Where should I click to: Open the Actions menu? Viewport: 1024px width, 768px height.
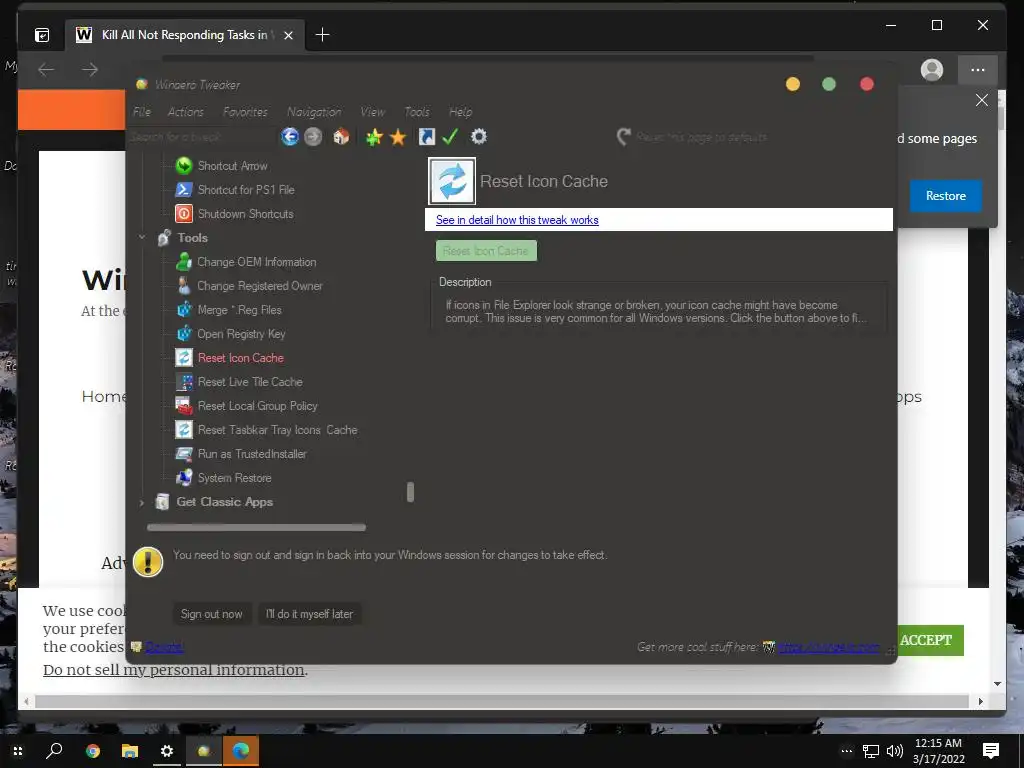point(185,112)
